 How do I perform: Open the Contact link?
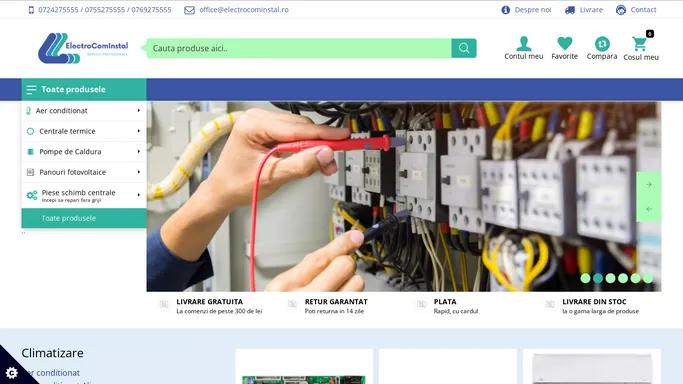click(x=643, y=10)
